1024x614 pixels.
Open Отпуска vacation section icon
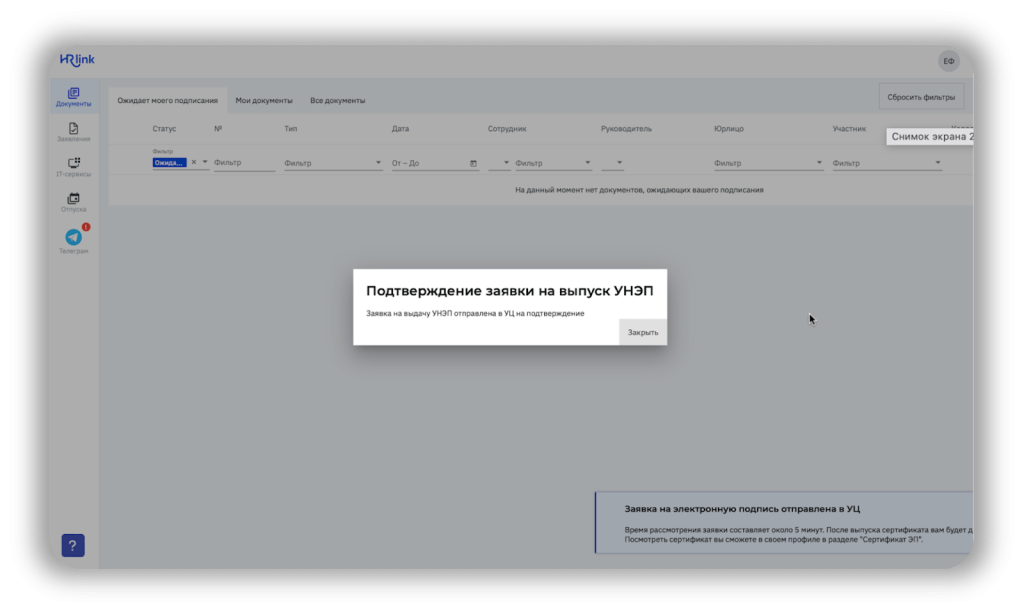tap(73, 202)
